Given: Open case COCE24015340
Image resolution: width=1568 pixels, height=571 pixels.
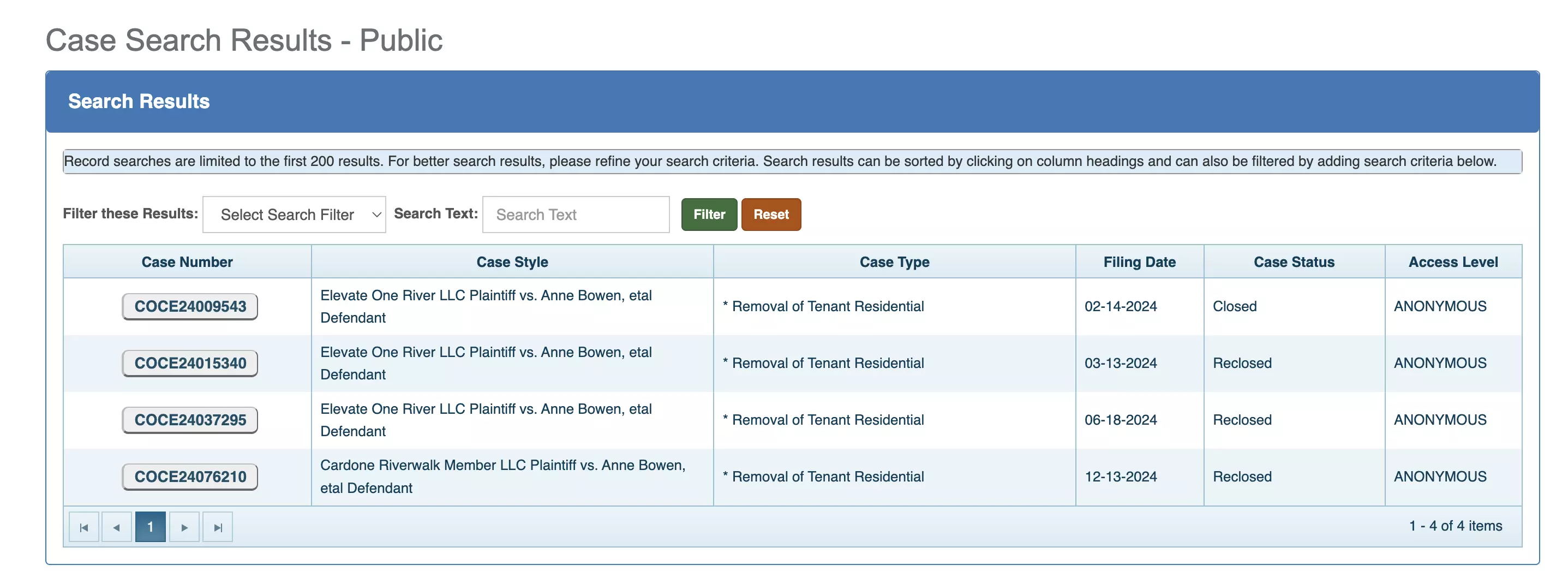Looking at the screenshot, I should pos(190,364).
